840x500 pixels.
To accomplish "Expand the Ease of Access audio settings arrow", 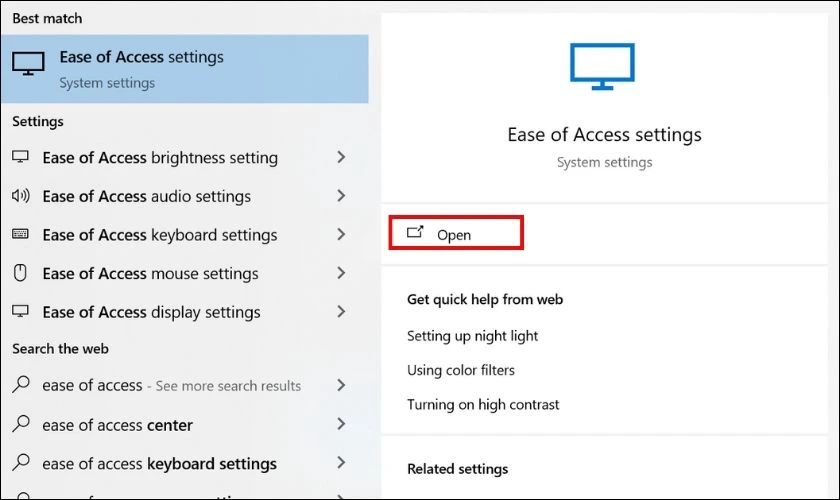I will tap(341, 196).
